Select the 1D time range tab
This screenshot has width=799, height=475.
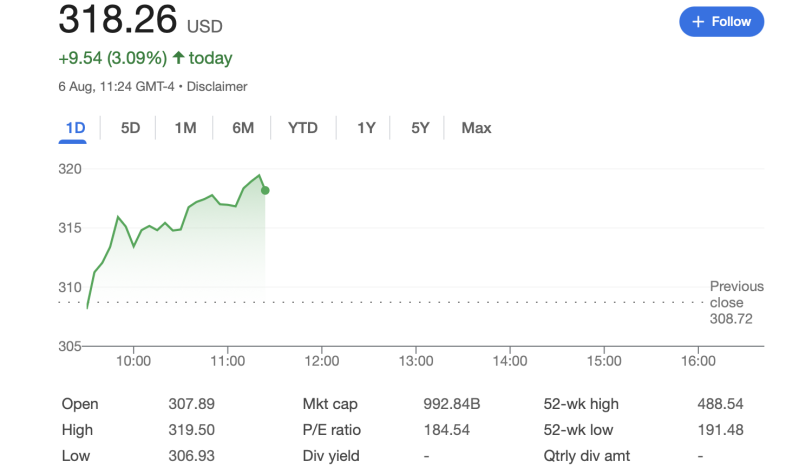[x=75, y=128]
